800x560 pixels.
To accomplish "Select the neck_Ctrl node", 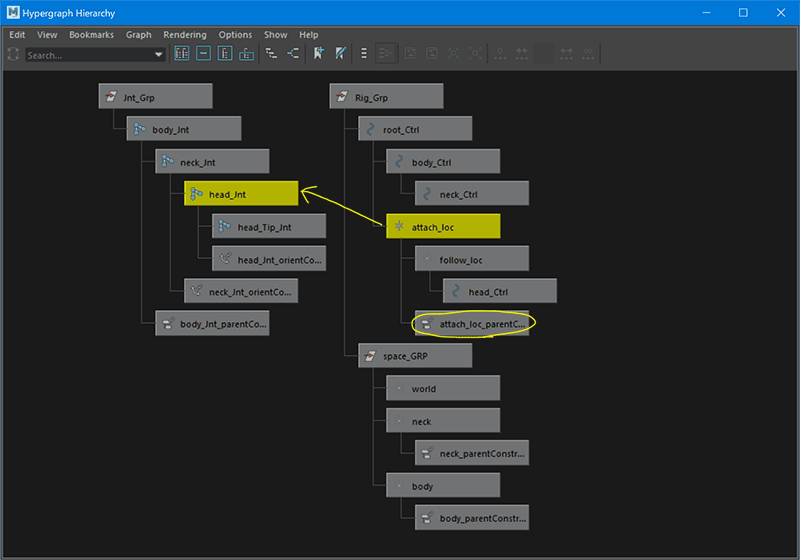I will (x=472, y=193).
